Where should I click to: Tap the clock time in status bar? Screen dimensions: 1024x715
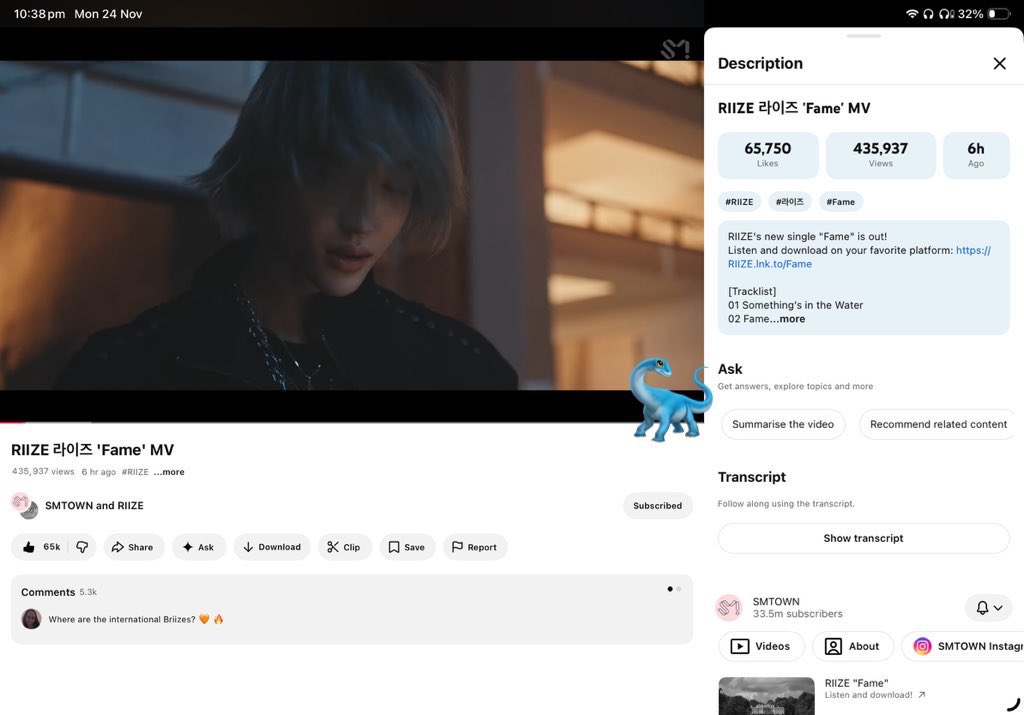coord(39,14)
